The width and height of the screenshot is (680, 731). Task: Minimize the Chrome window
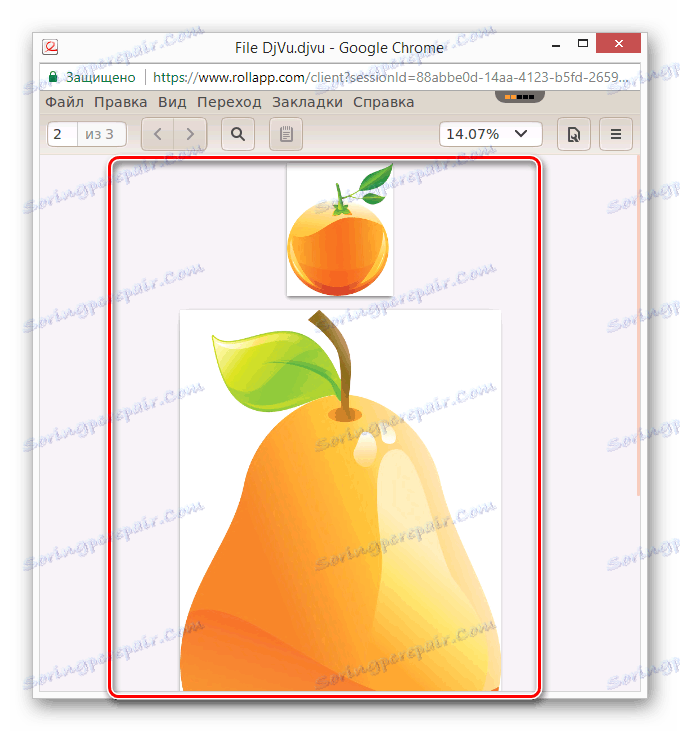556,46
